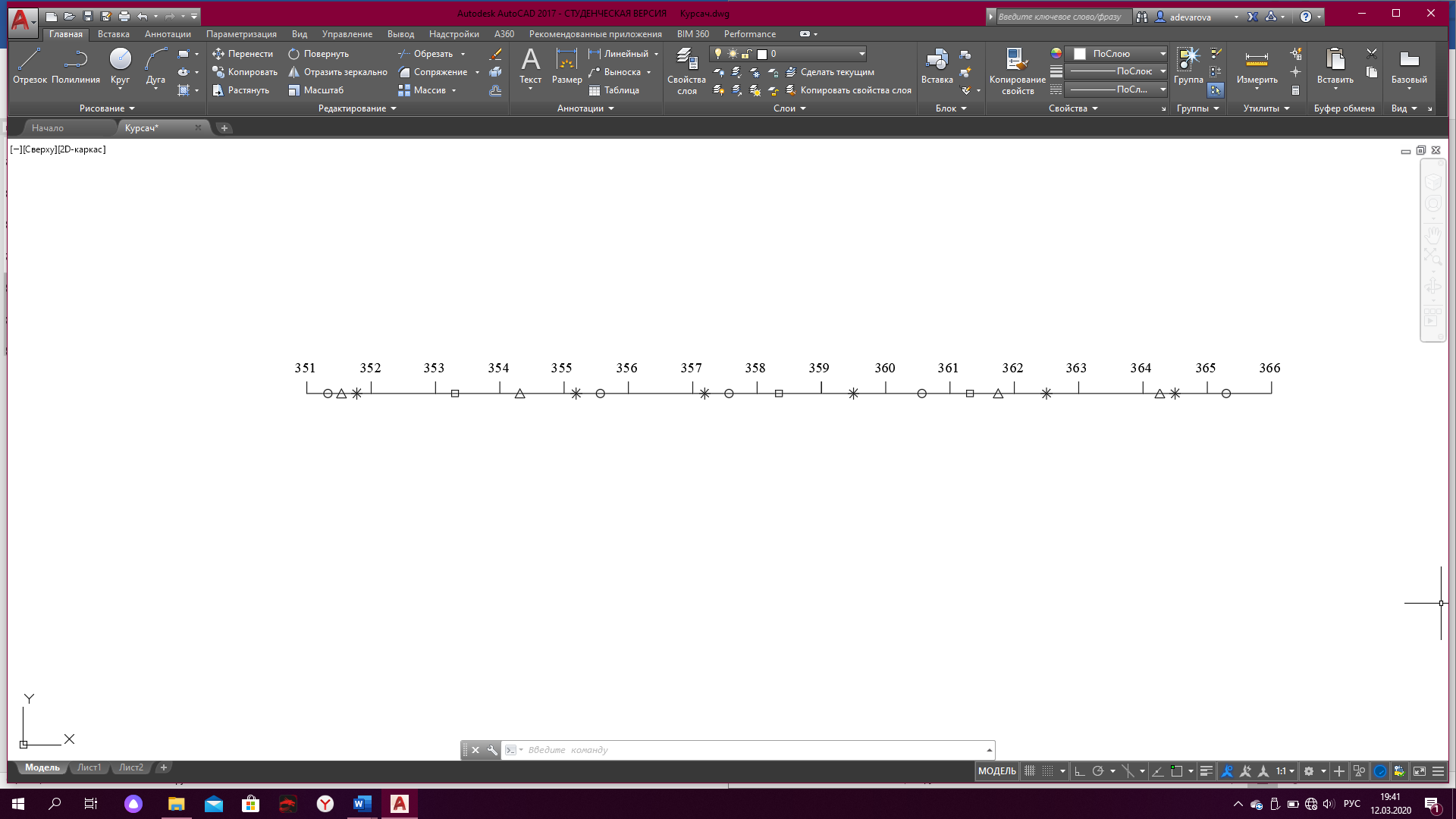Click the Вставить (Paste) icon
Screen dimensions: 1456x819
pos(1335,65)
